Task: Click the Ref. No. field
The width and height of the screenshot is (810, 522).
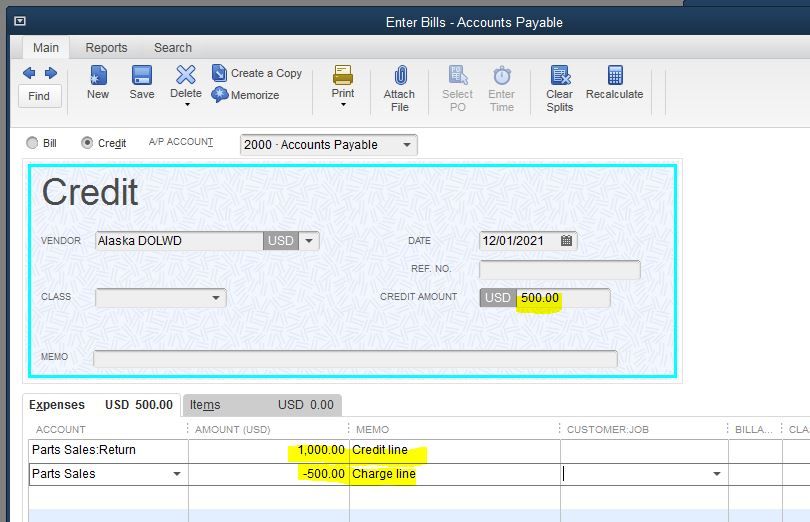Action: click(x=560, y=270)
